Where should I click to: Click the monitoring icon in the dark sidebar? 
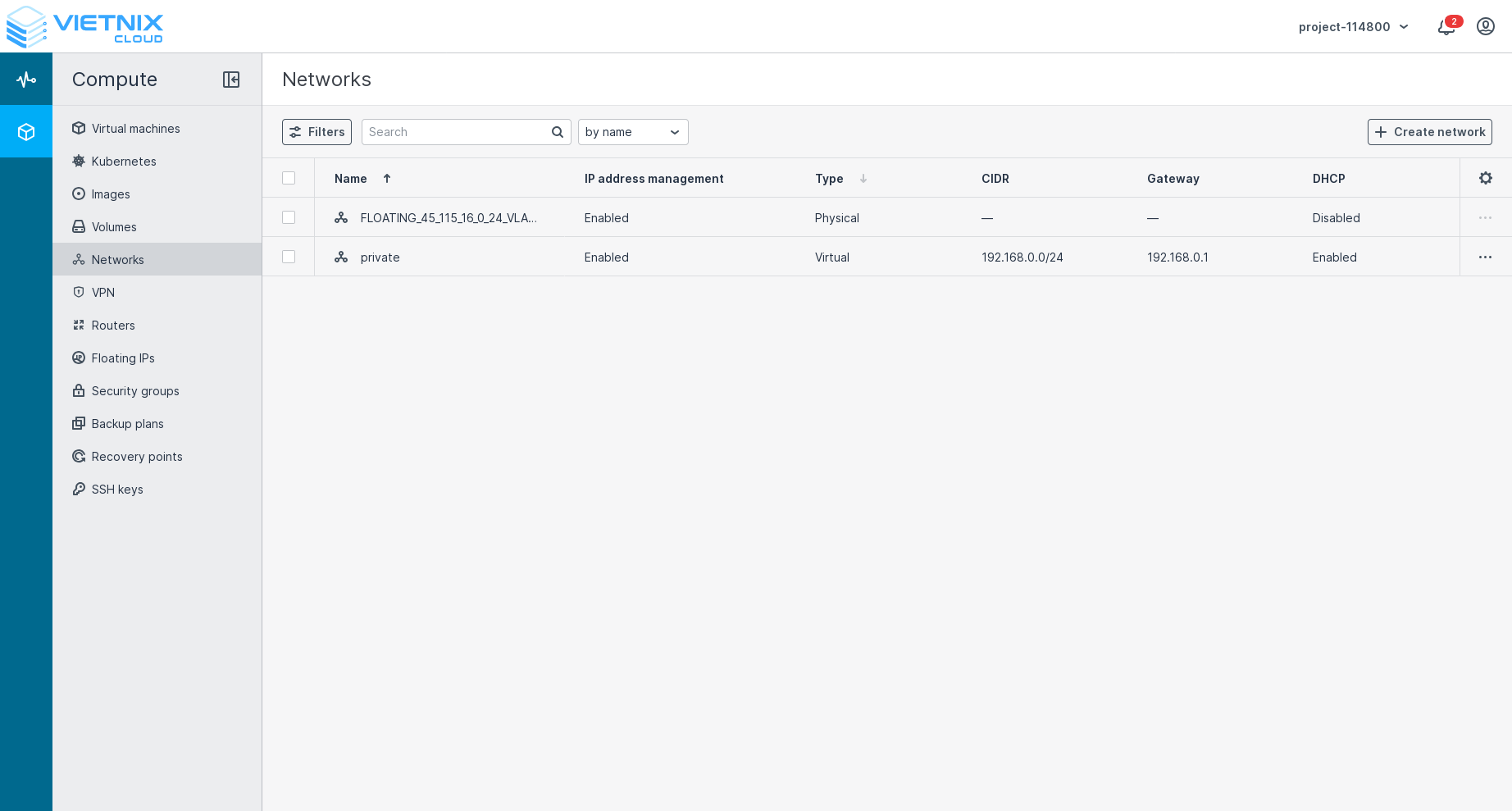(26, 79)
